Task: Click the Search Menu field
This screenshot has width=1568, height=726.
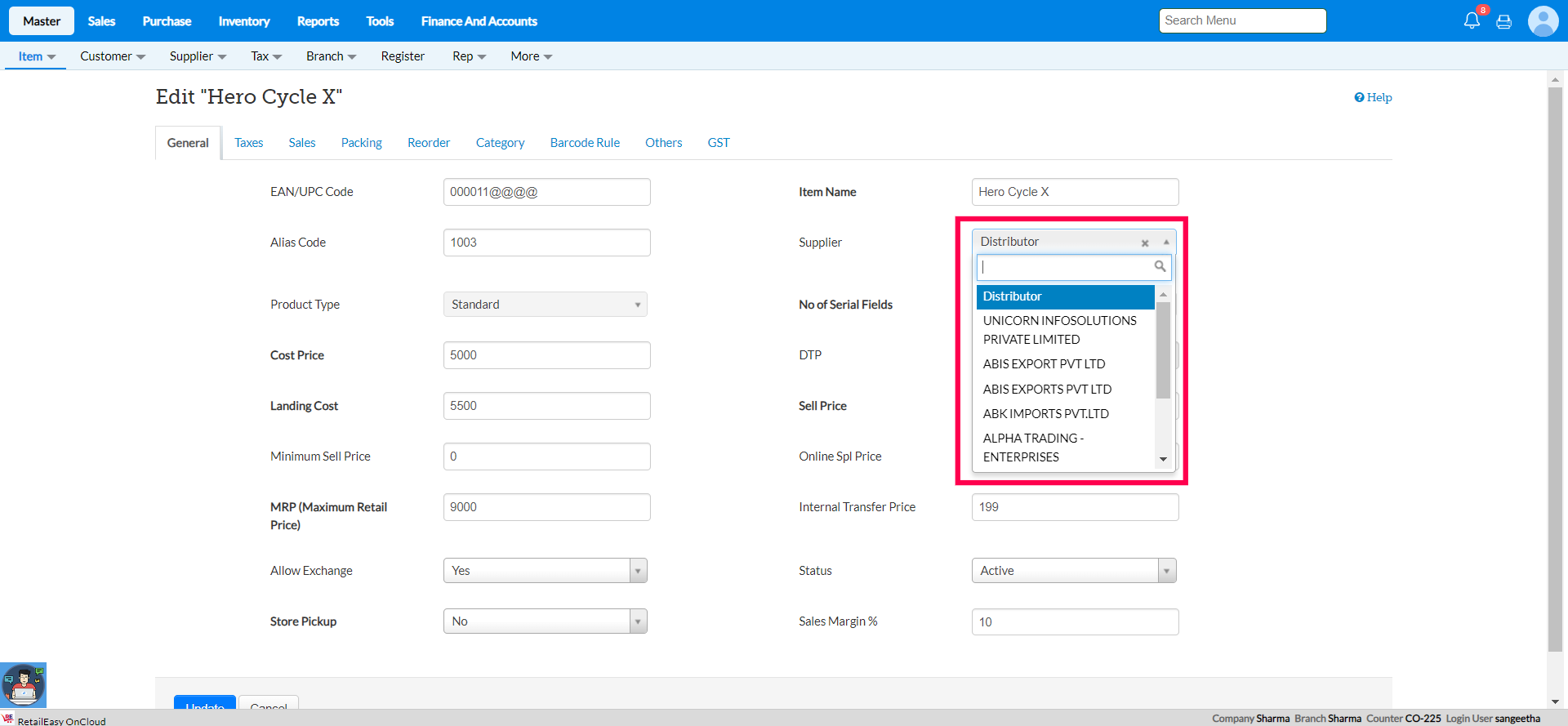Action: coord(1241,20)
